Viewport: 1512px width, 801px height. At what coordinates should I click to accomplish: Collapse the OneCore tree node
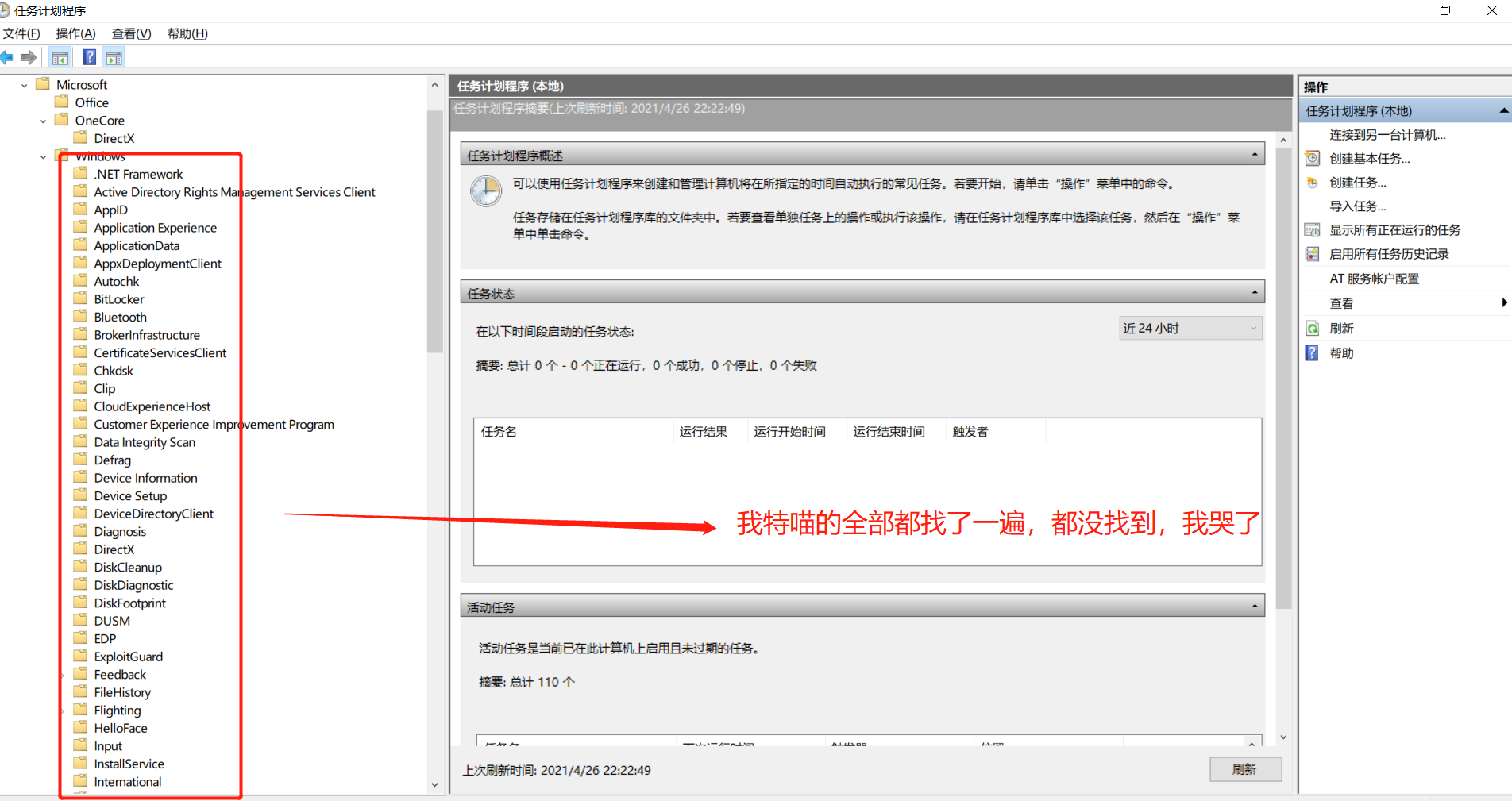[43, 121]
